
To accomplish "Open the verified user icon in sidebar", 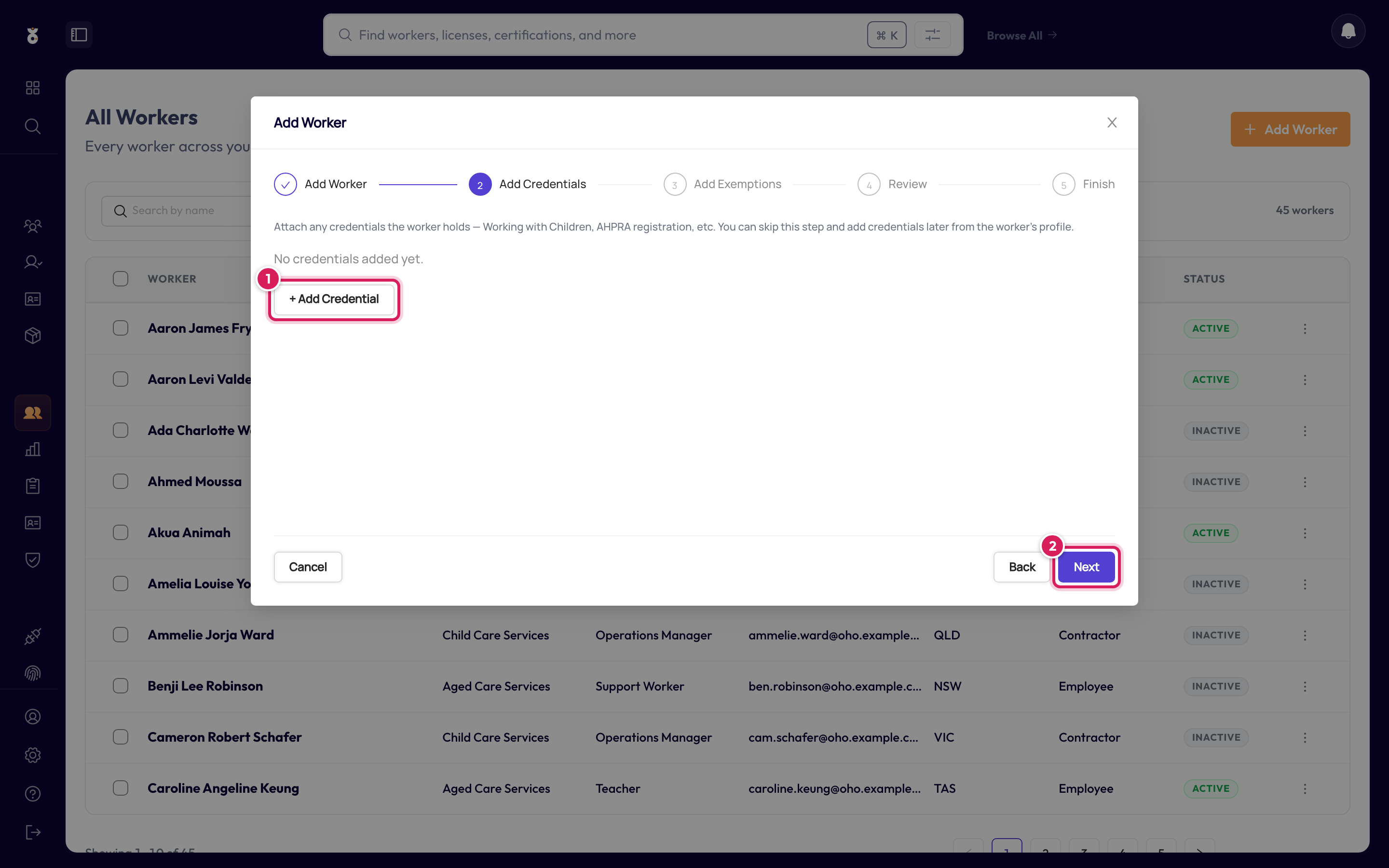I will 33,262.
